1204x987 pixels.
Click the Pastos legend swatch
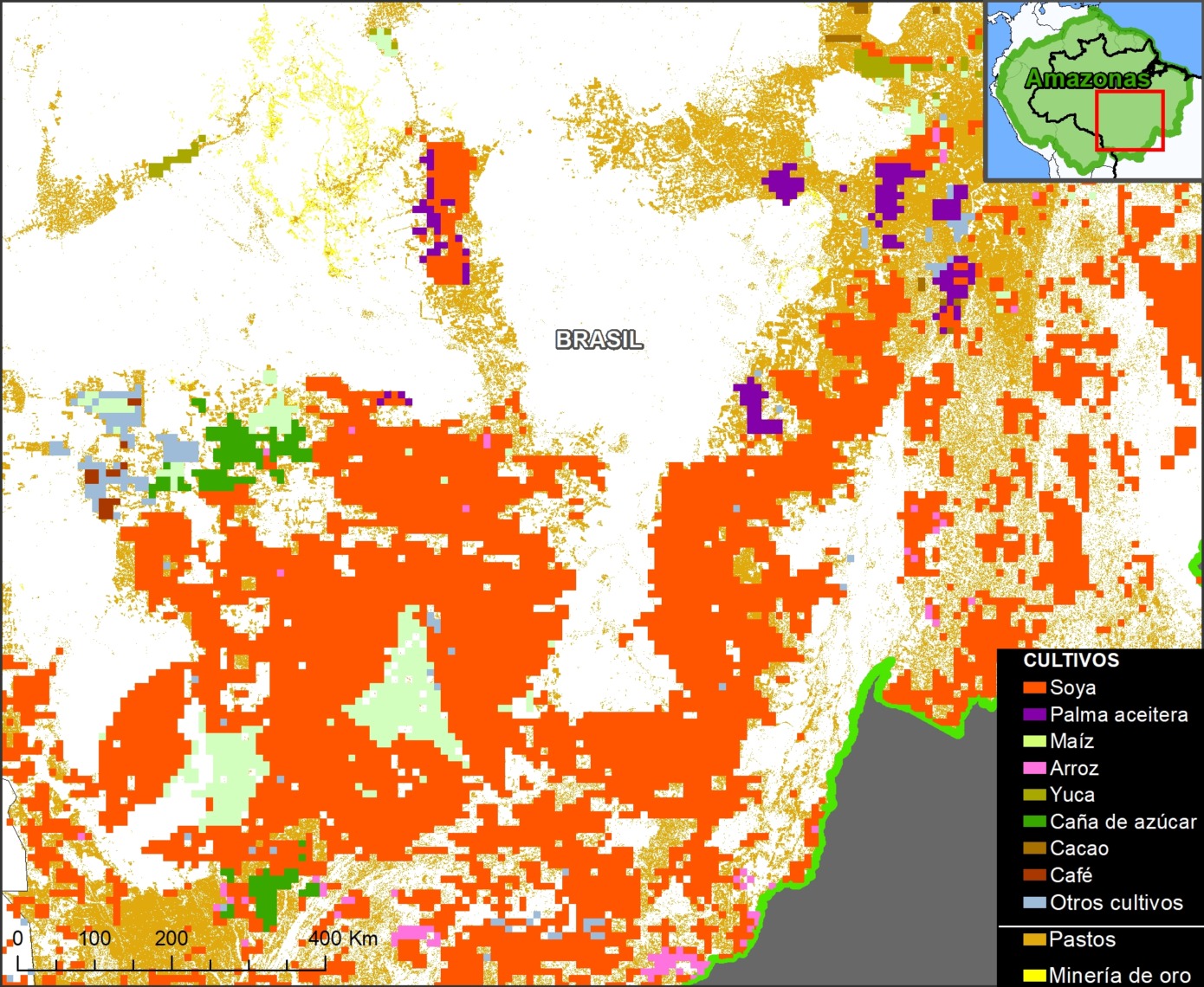click(1034, 940)
